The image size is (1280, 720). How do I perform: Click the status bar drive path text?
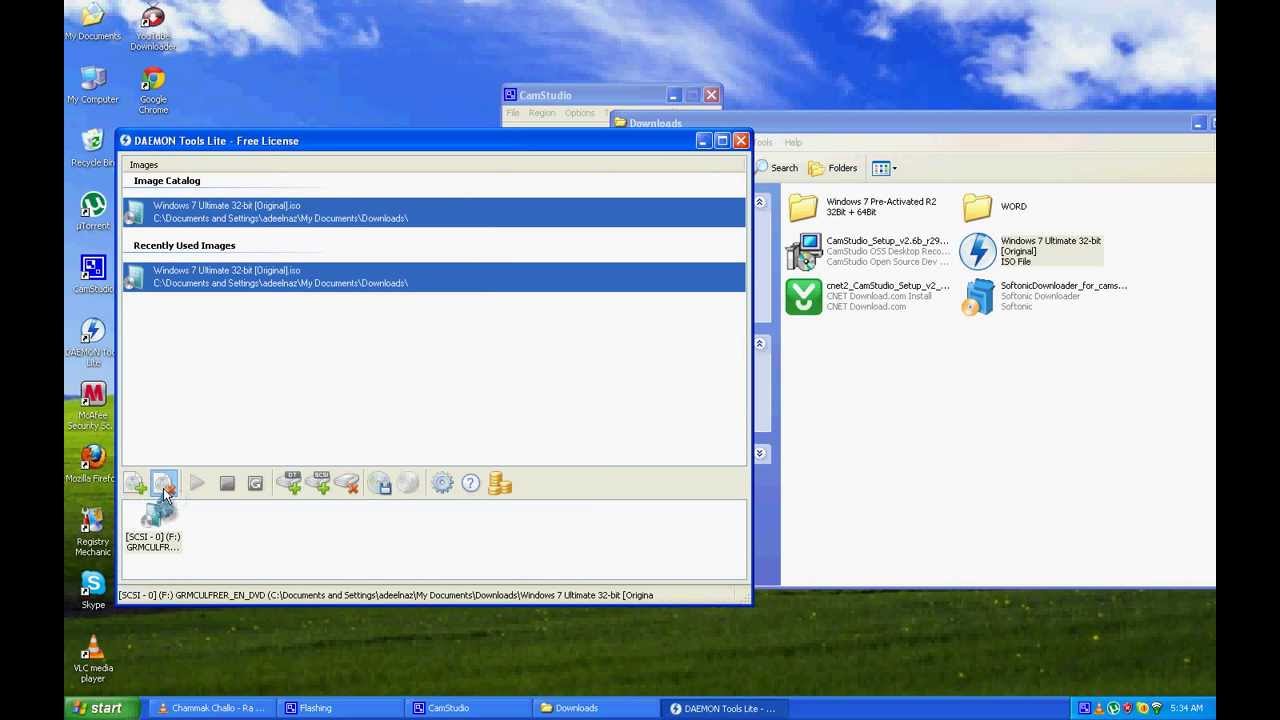coord(385,595)
